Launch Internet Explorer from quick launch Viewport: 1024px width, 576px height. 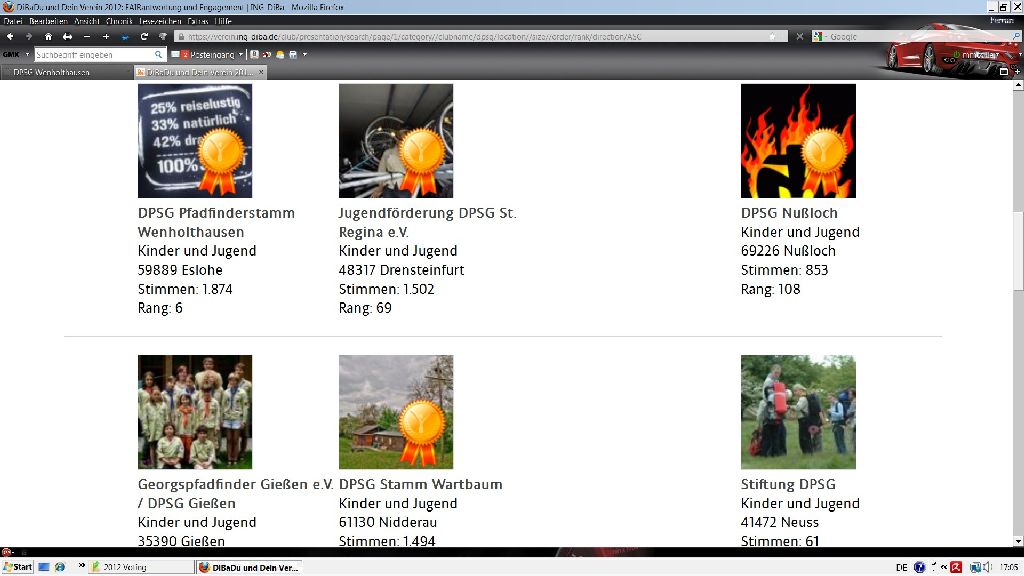pos(60,567)
